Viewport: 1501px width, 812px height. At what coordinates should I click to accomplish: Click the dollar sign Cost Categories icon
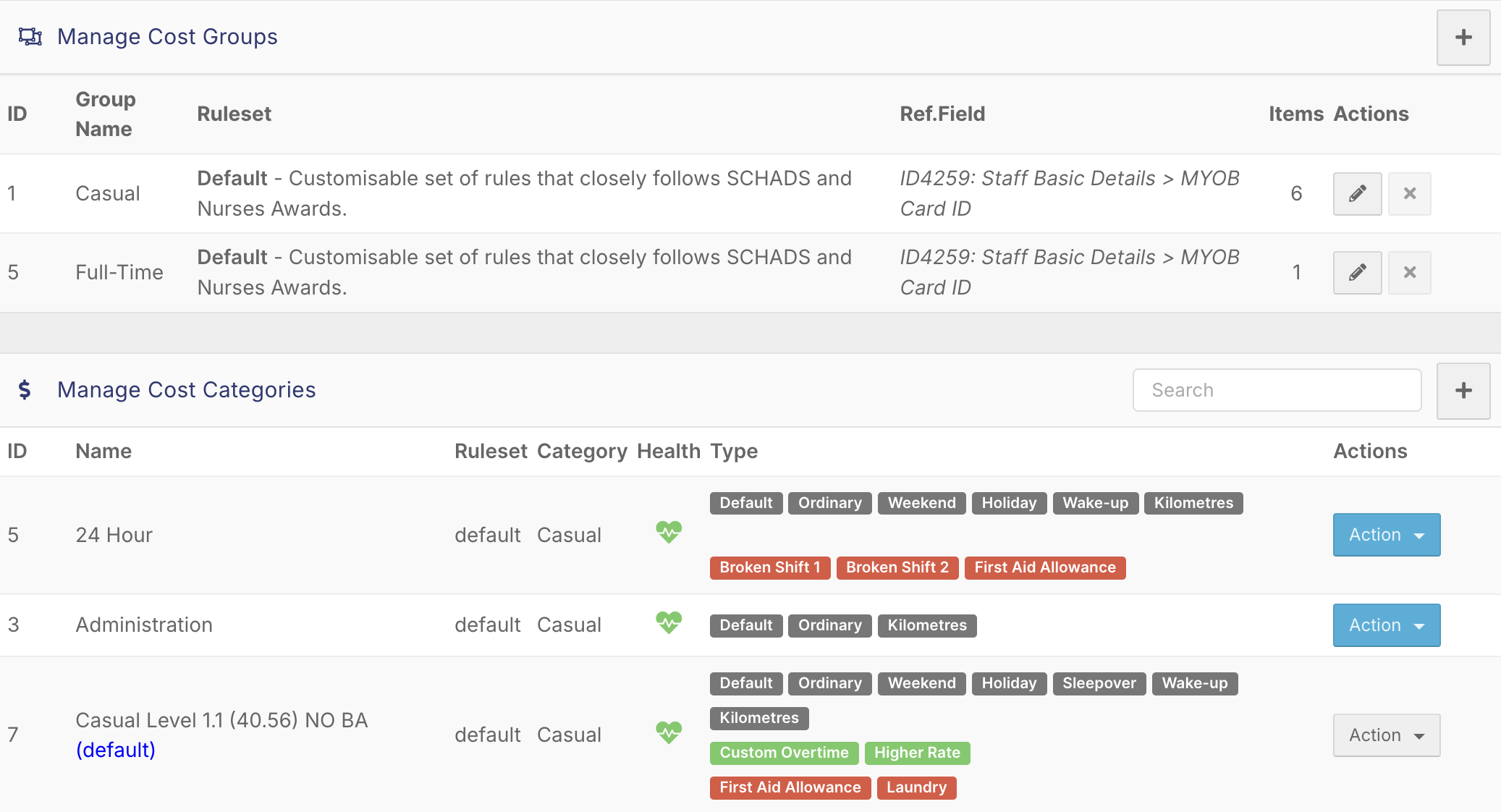(x=25, y=390)
